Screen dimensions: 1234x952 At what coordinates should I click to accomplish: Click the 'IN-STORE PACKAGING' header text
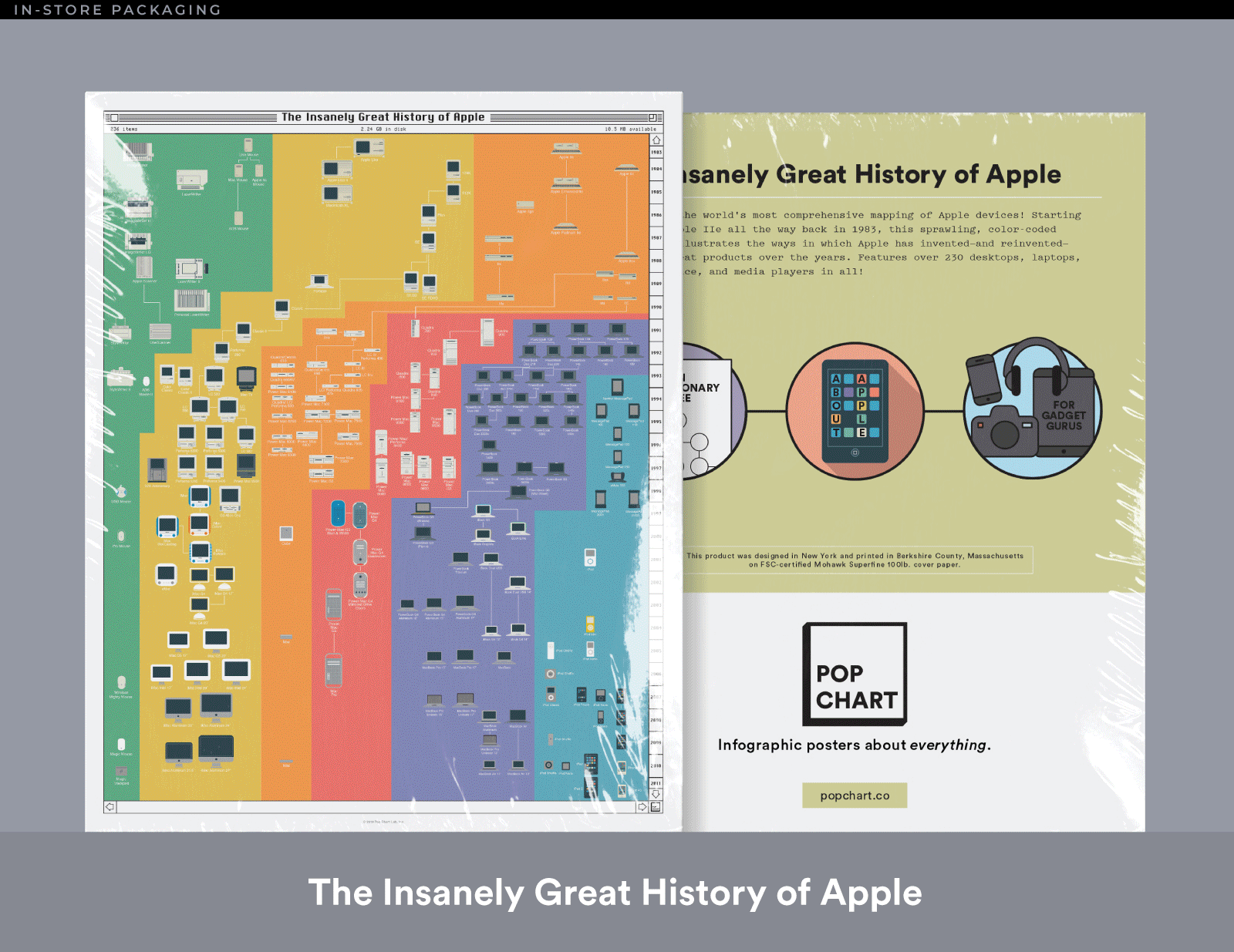click(x=117, y=10)
